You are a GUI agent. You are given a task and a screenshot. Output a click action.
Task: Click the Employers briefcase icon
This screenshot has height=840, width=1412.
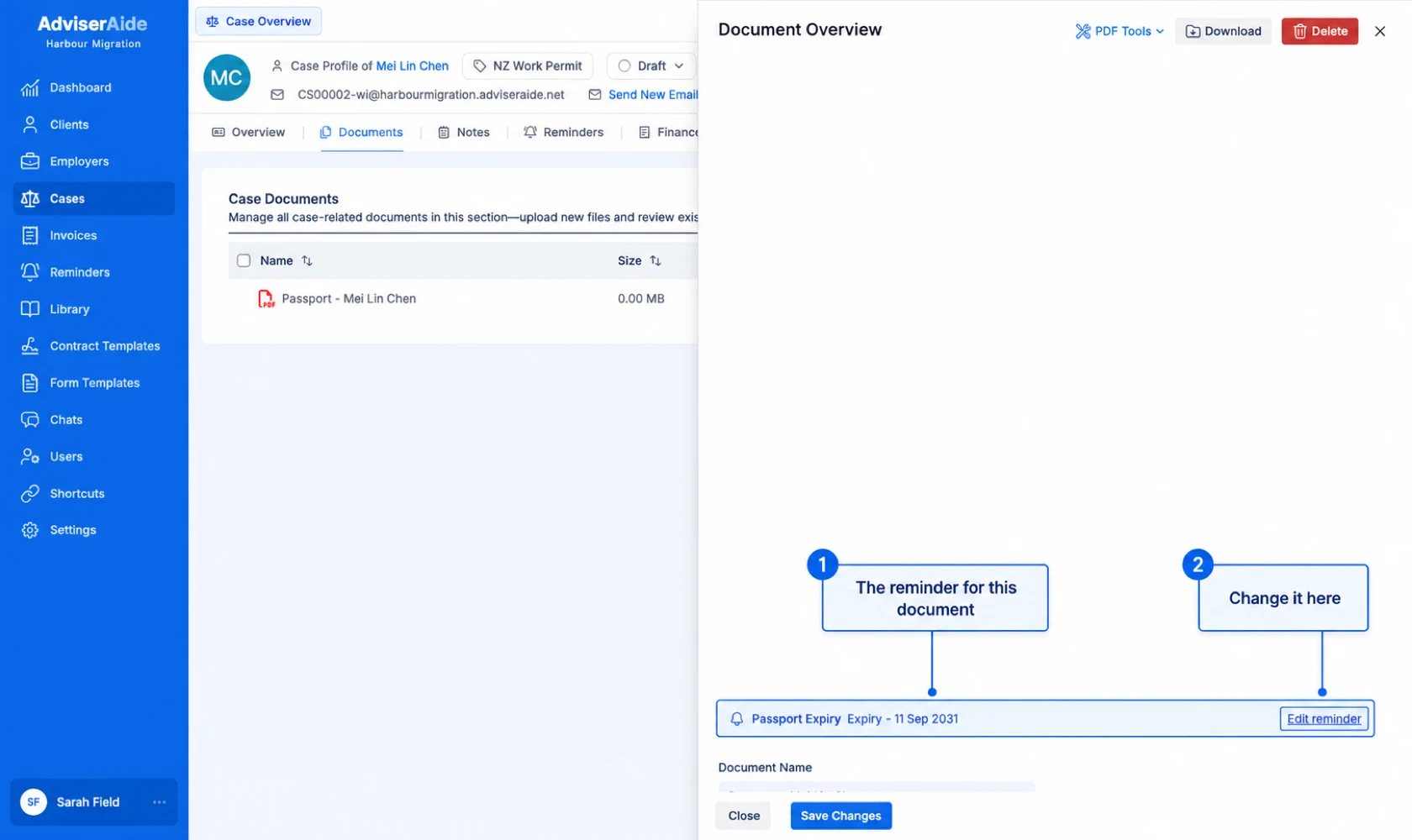click(30, 161)
